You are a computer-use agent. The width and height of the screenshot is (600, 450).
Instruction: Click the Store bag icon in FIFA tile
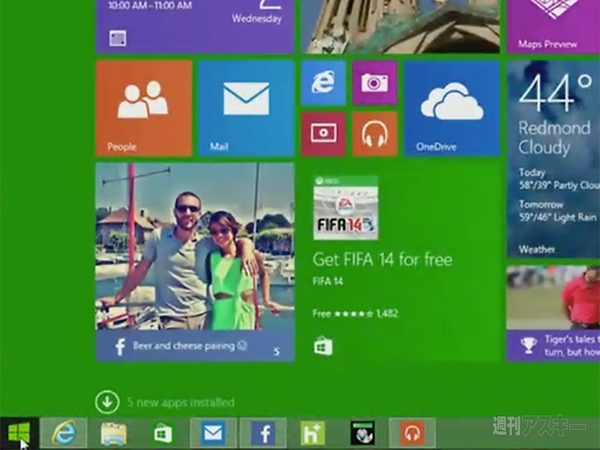[323, 346]
